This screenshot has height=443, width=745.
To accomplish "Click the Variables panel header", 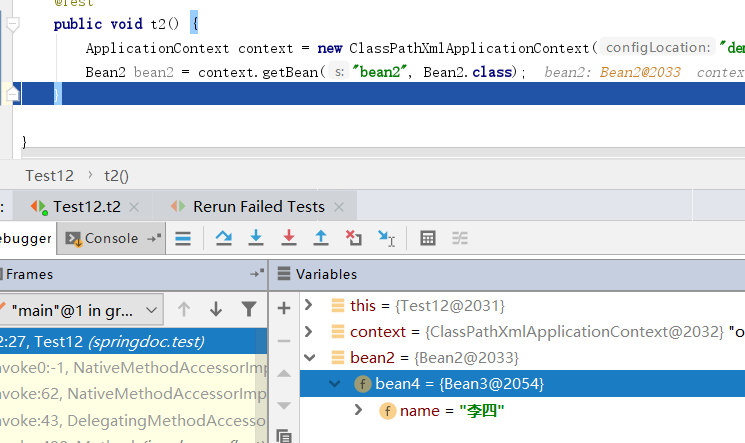I will [507, 274].
